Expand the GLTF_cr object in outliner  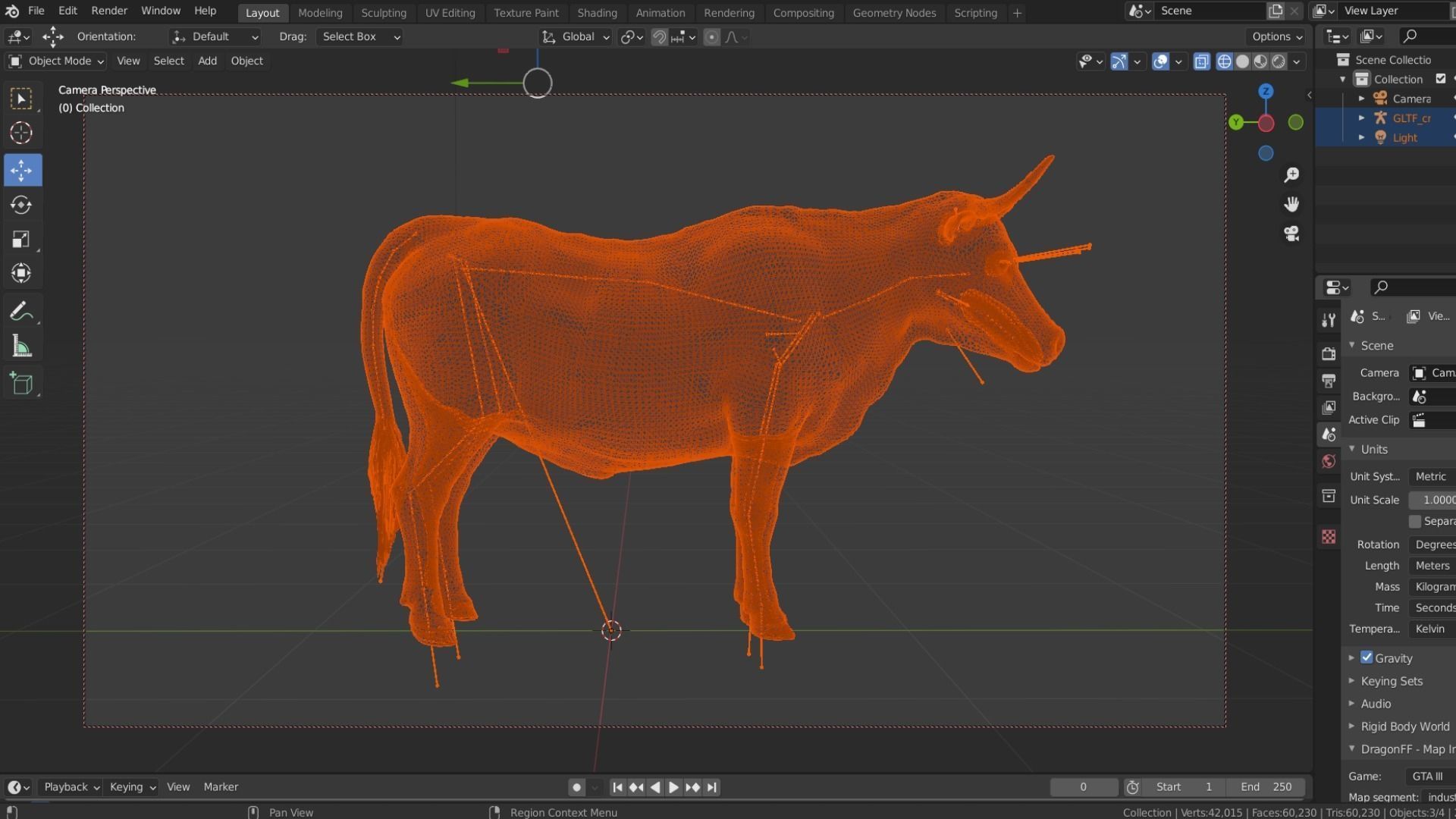1362,118
